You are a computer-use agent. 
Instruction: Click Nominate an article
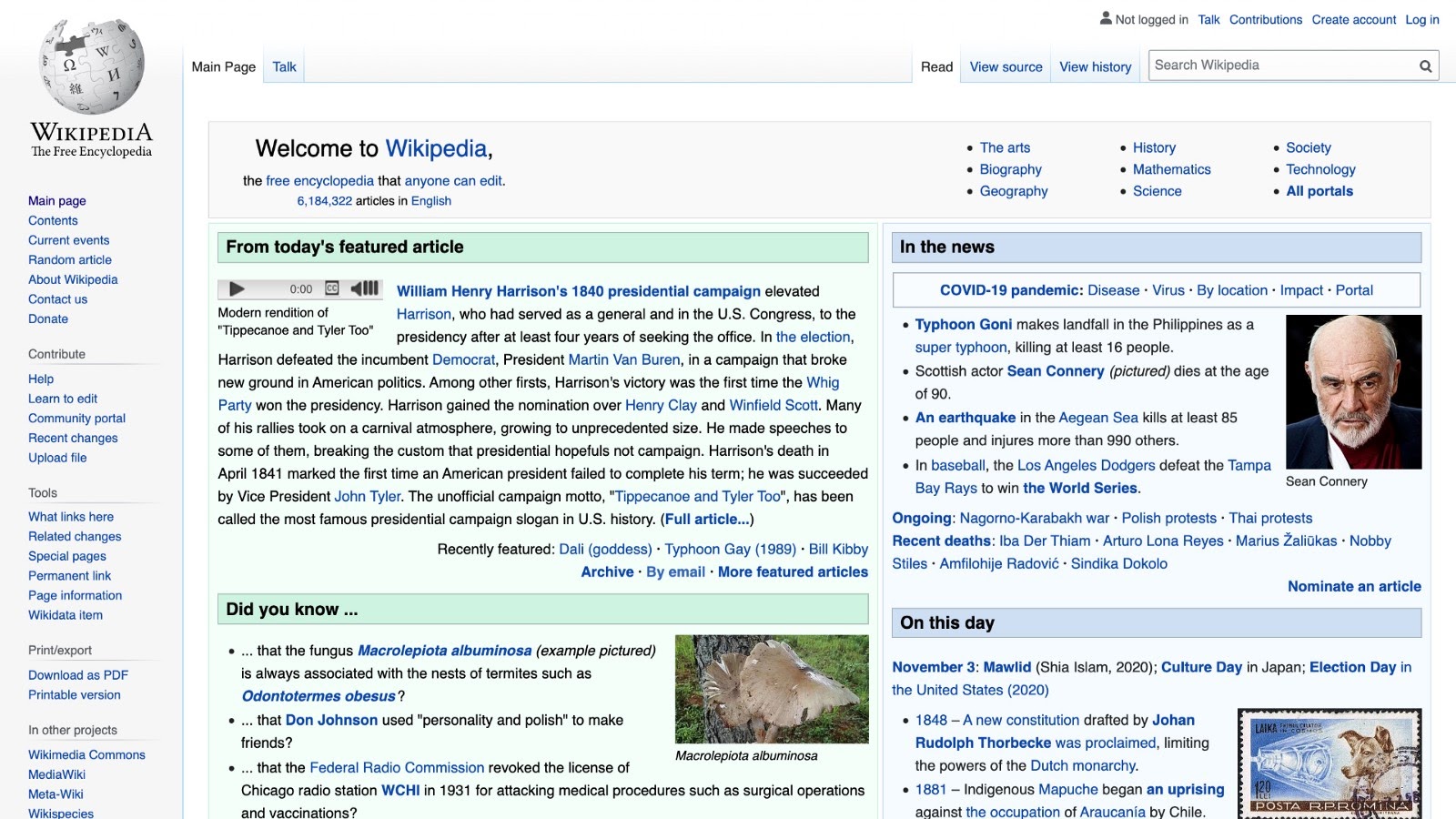tap(1354, 586)
